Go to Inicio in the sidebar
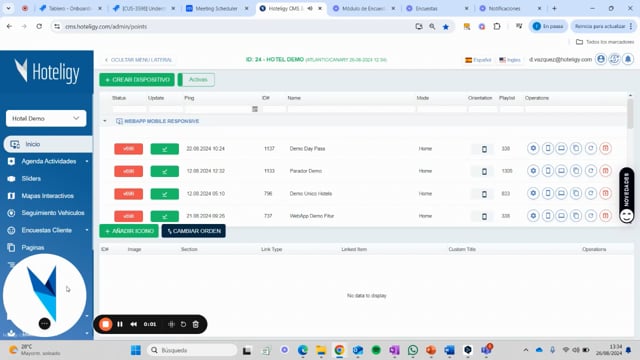 click(48, 144)
